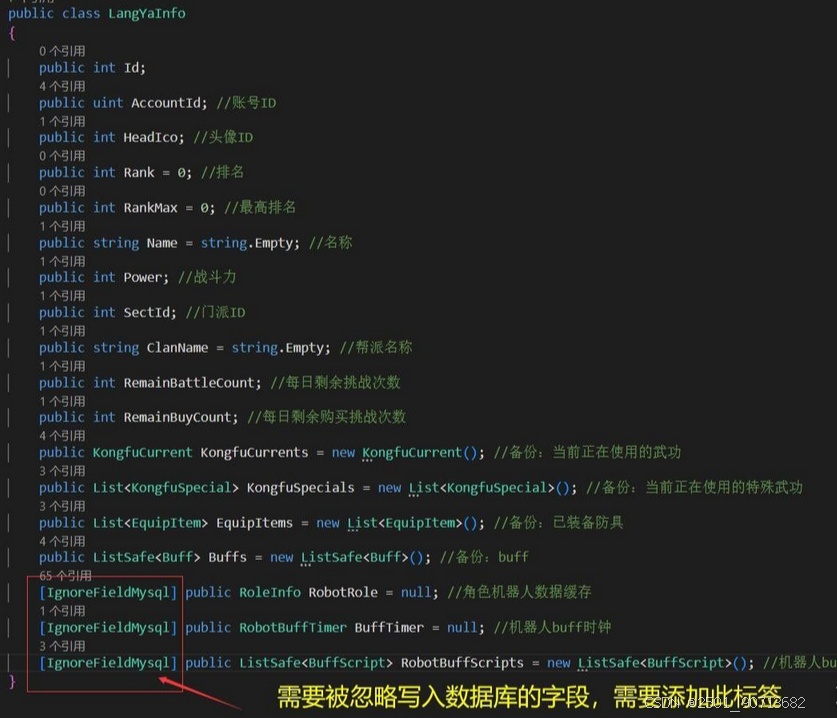
Task: Click the comment //每日剩余挑战次数
Action: pyautogui.click(x=335, y=383)
